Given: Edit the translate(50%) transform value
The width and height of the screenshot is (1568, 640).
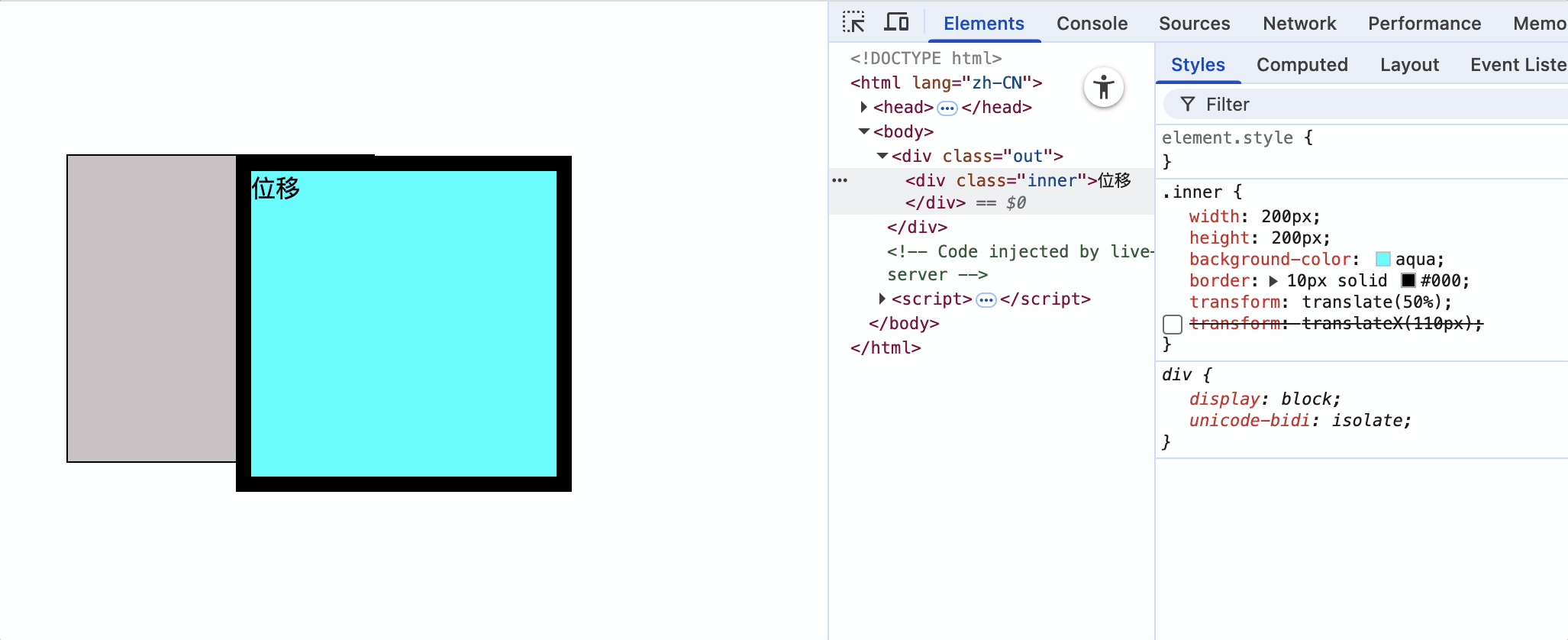Looking at the screenshot, I should click(x=1372, y=302).
